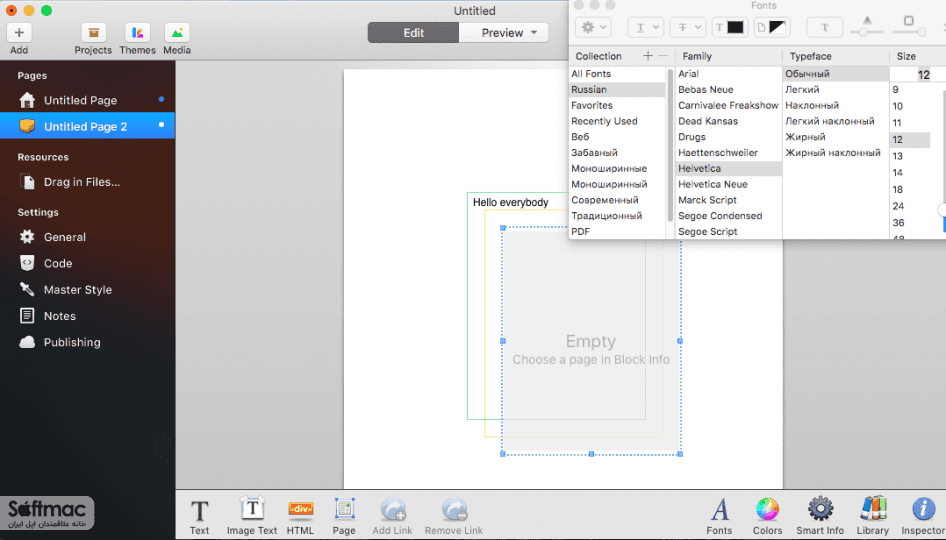Click the text shadow T button in Fonts panel
946x540 pixels.
click(824, 27)
